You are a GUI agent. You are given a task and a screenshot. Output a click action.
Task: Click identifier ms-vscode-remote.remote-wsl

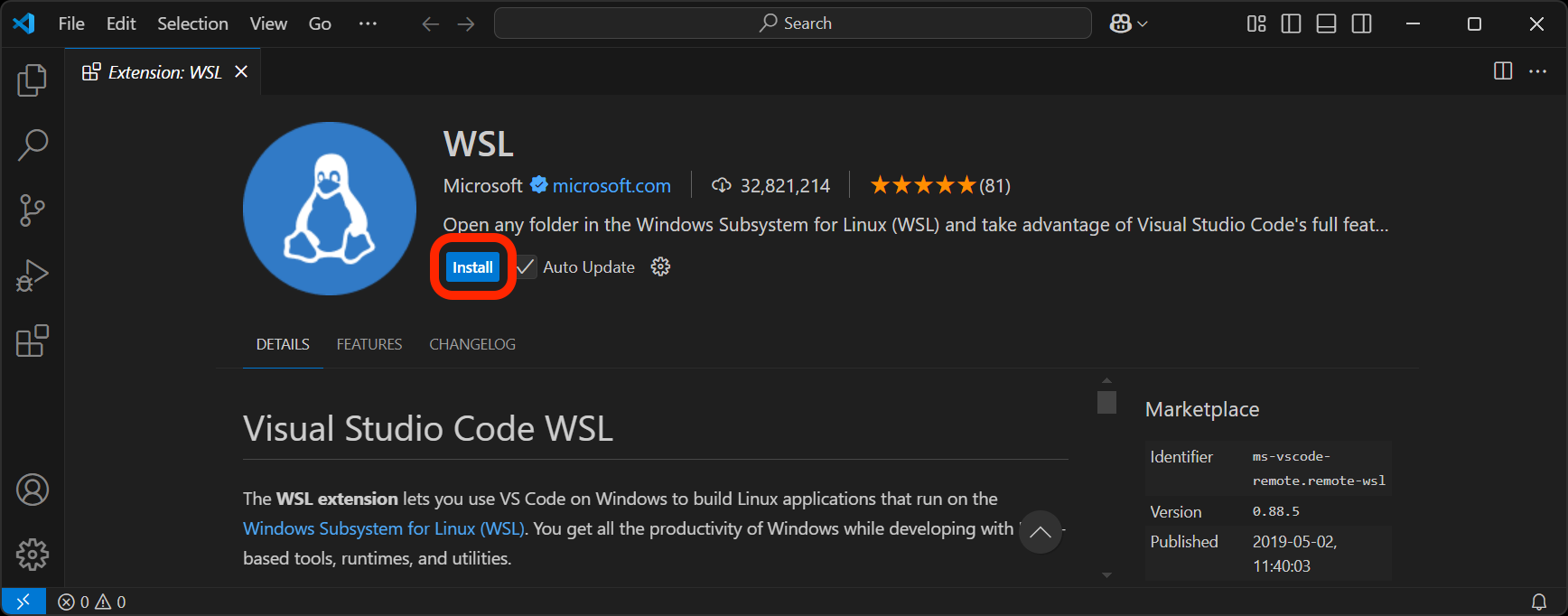[x=1319, y=469]
